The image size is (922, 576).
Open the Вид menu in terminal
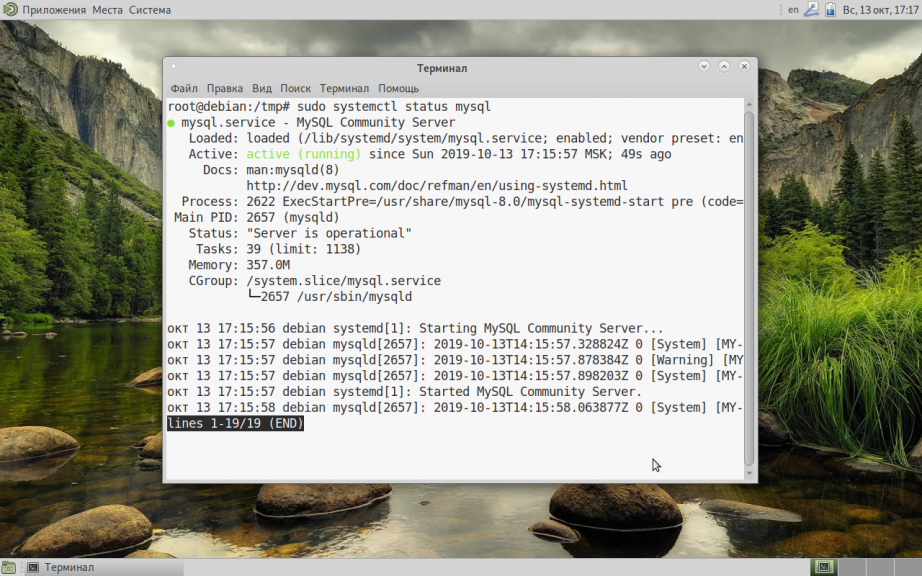pos(262,88)
